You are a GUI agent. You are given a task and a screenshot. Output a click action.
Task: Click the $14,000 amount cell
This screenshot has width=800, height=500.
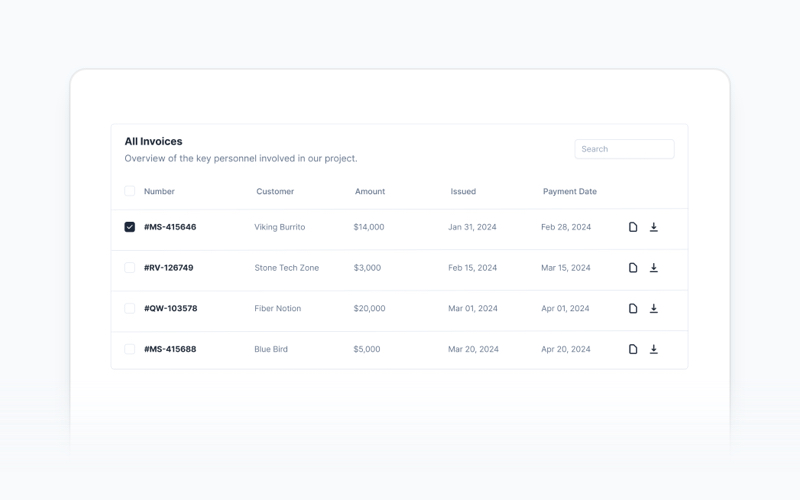point(369,227)
